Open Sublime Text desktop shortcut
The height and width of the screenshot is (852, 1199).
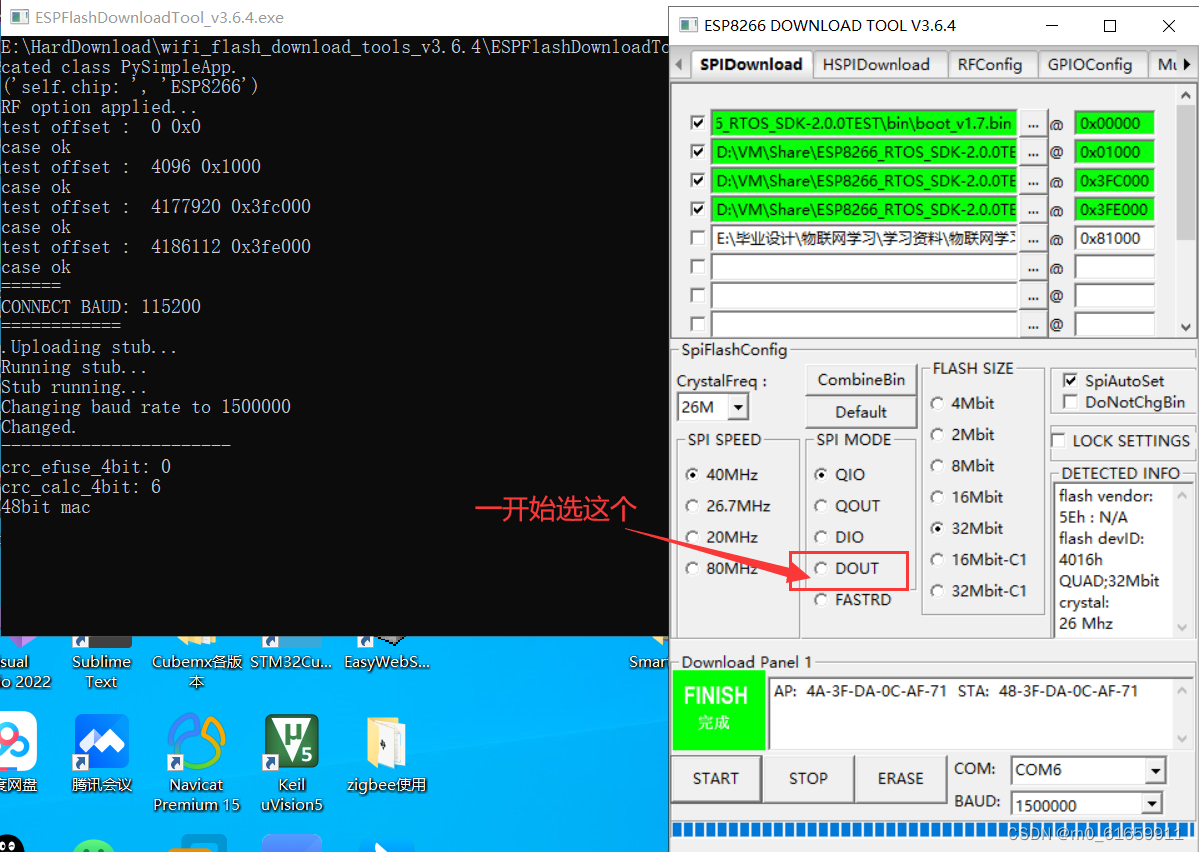(101, 662)
